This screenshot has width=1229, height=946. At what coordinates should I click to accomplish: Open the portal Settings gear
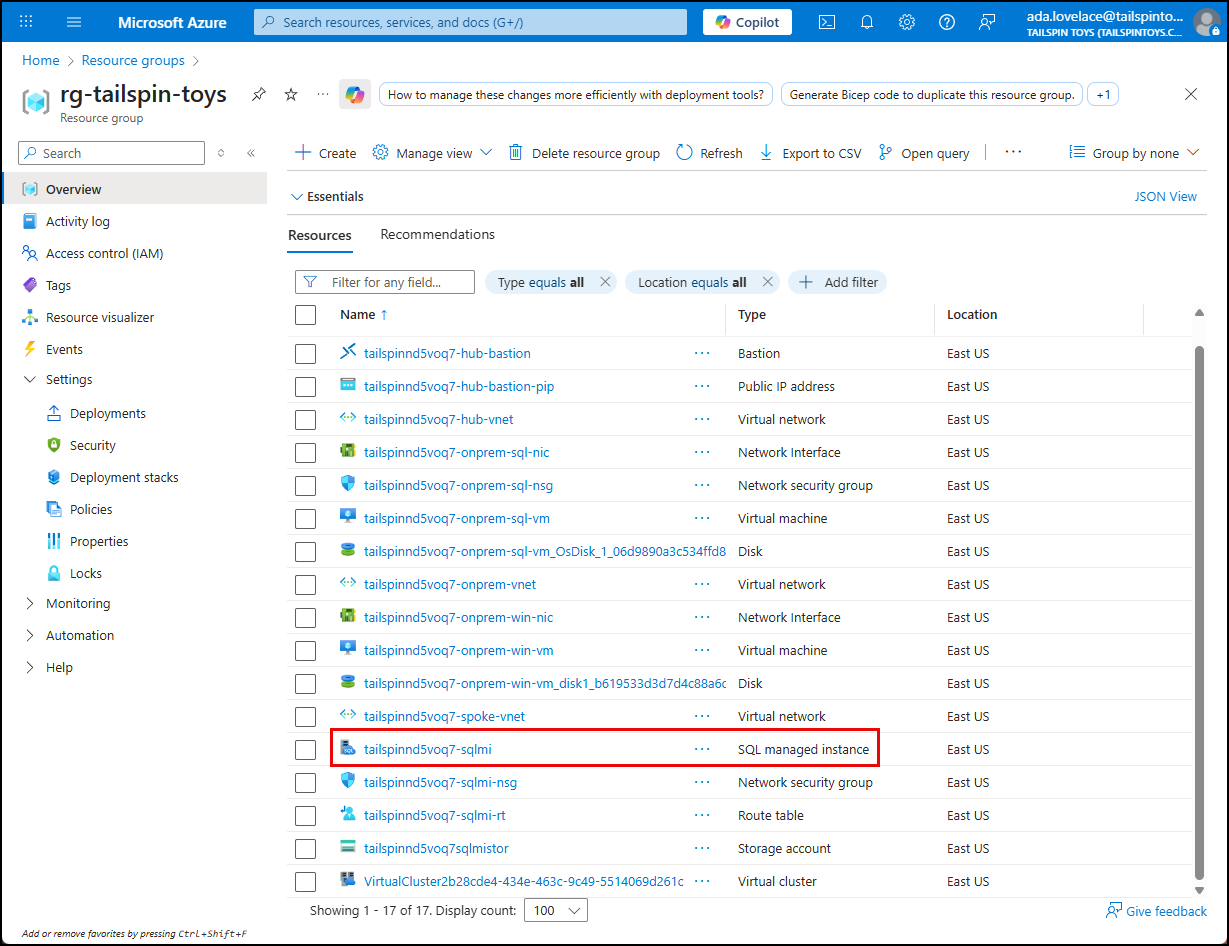pyautogui.click(x=906, y=21)
